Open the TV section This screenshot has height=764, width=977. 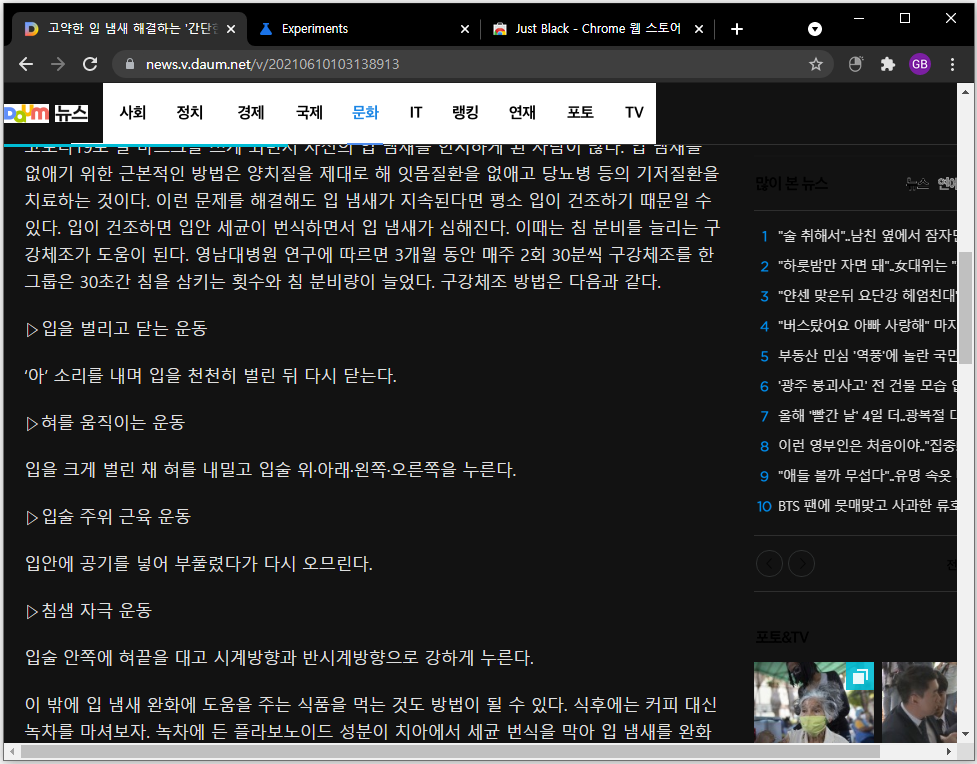[x=634, y=112]
